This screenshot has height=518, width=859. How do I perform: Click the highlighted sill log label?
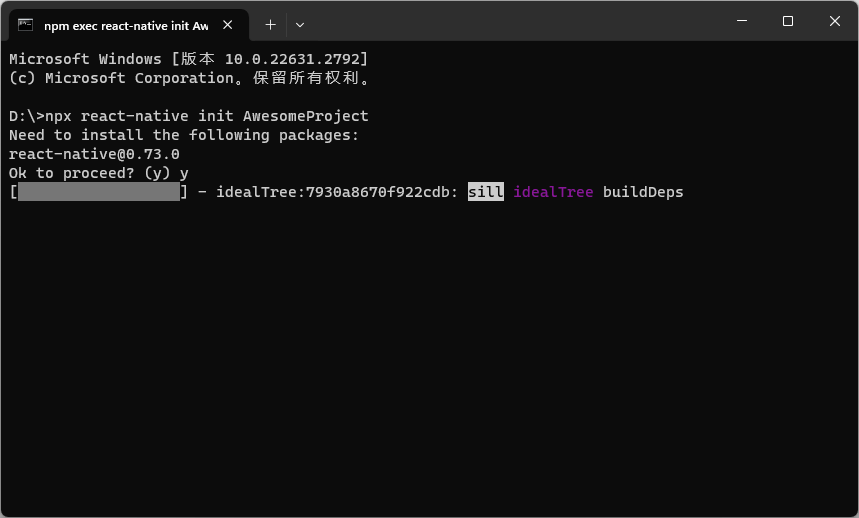coord(485,192)
